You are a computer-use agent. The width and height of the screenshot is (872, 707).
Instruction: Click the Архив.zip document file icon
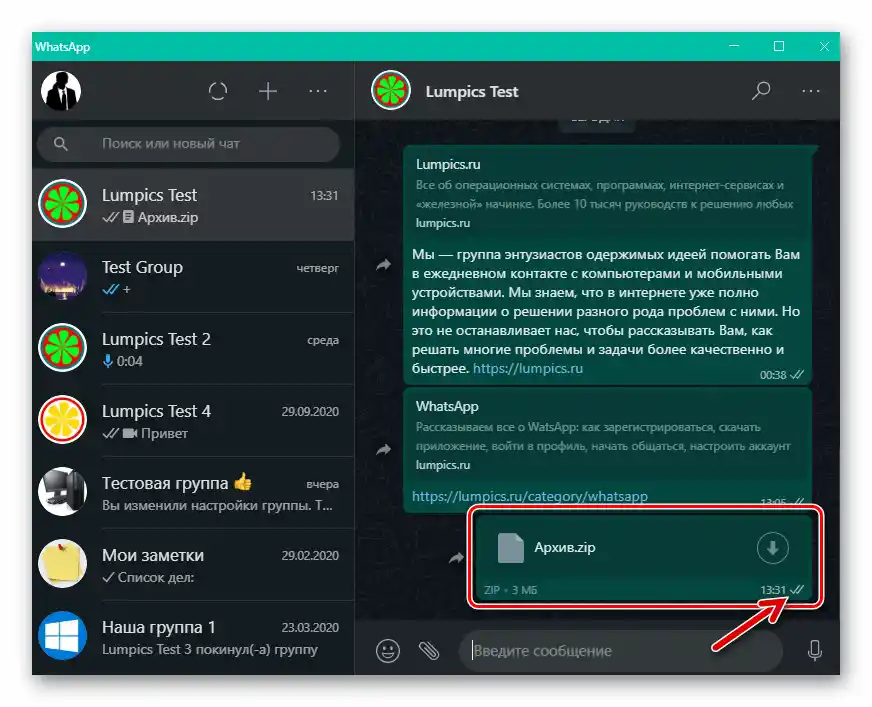point(511,548)
